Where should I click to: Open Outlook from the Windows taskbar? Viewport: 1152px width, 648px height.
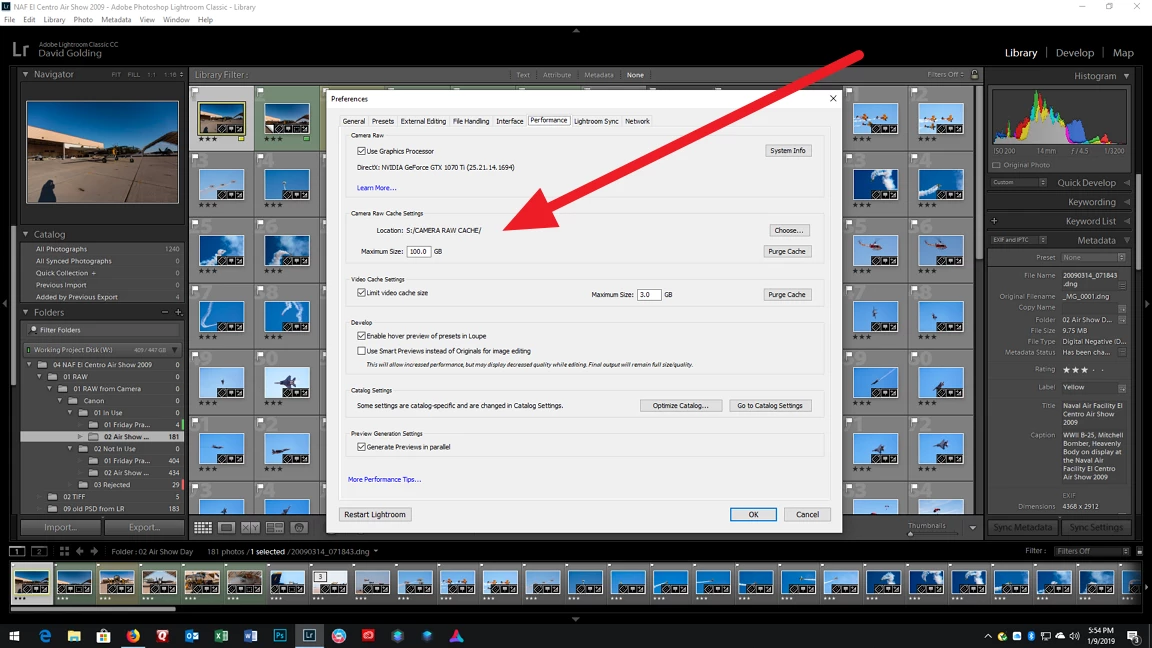[x=192, y=636]
